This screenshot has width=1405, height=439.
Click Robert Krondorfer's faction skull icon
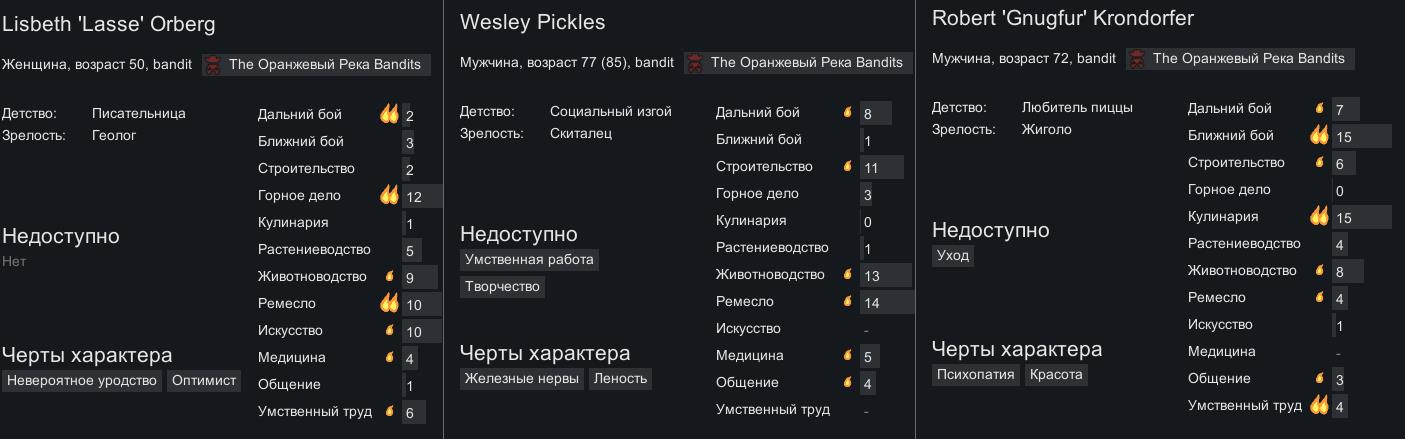[x=1136, y=58]
